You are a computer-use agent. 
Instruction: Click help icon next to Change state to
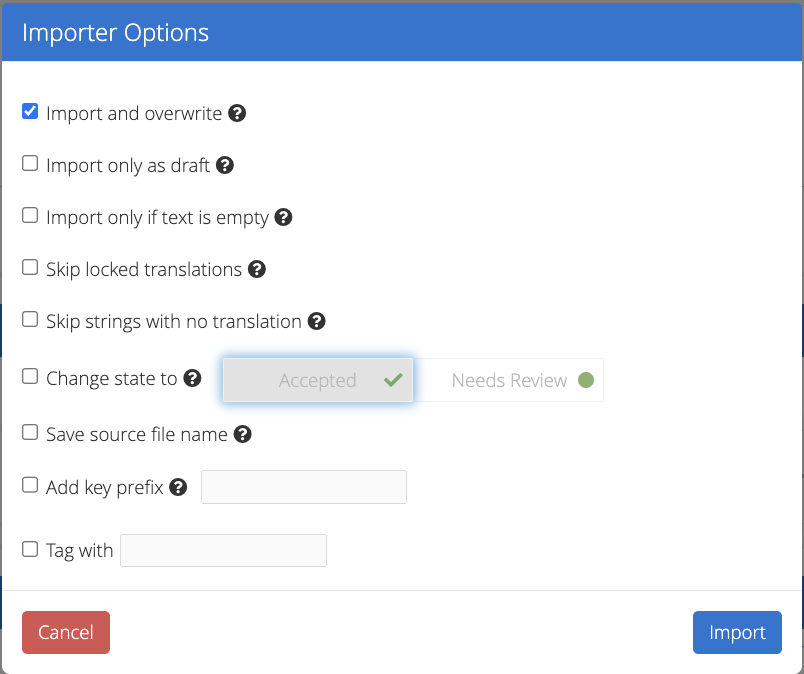pyautogui.click(x=192, y=378)
